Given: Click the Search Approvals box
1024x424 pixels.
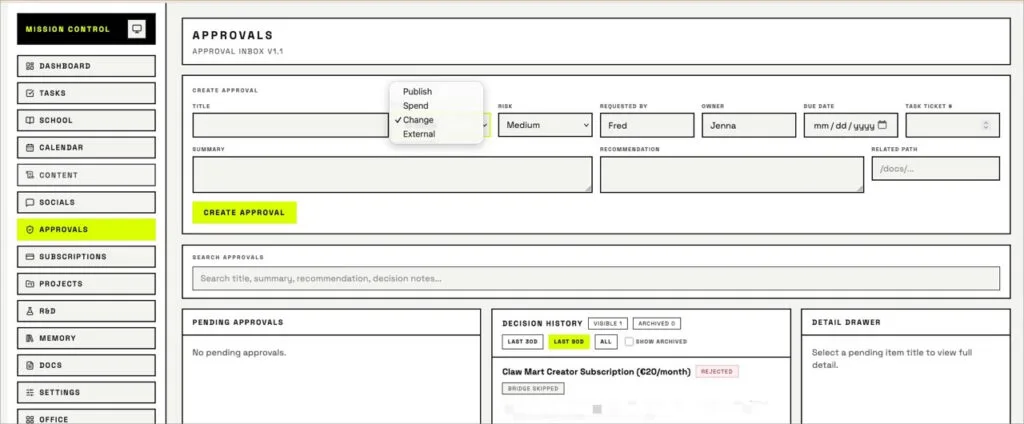Looking at the screenshot, I should pyautogui.click(x=596, y=278).
